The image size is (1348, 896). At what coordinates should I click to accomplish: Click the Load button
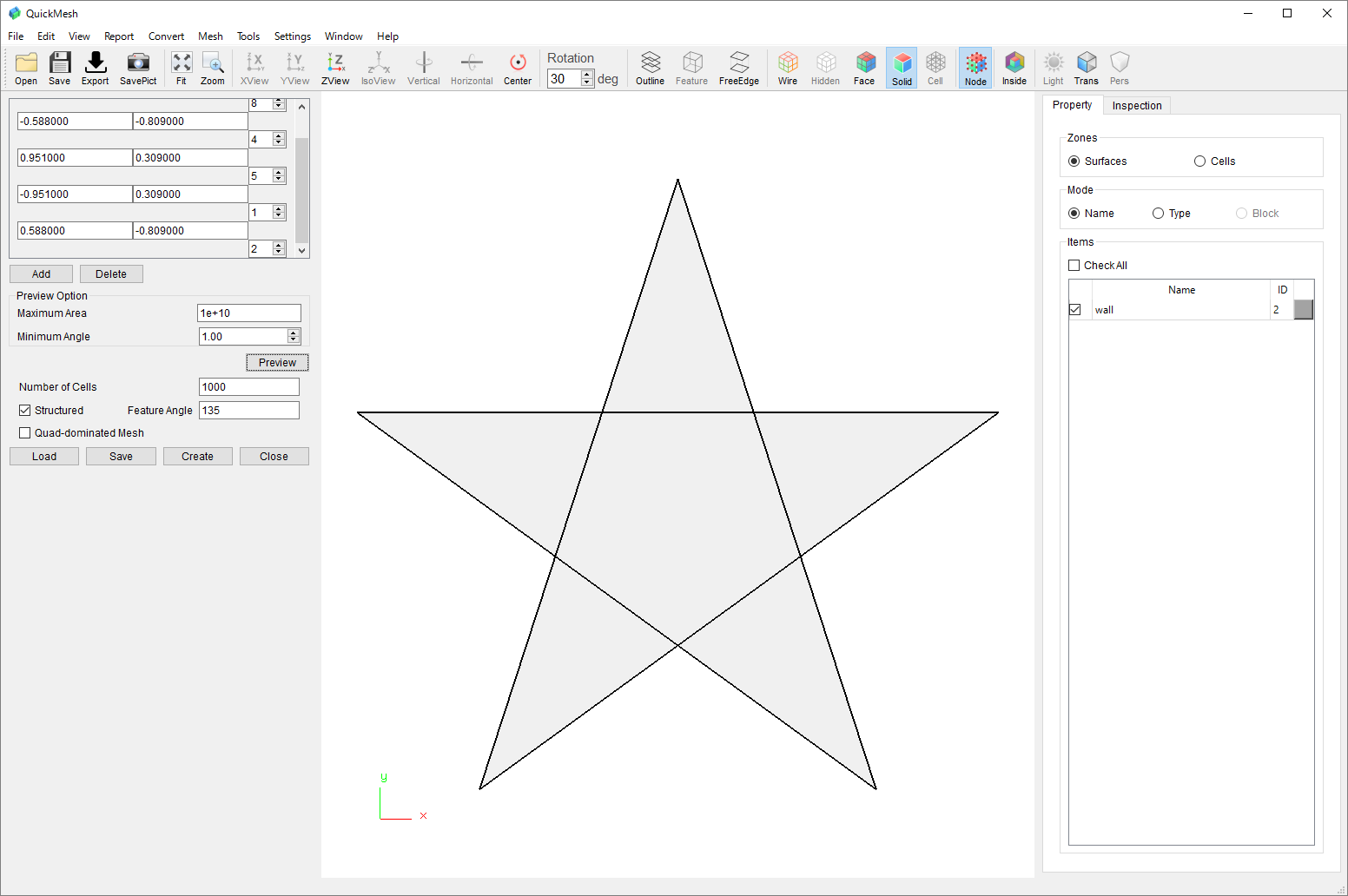(x=44, y=457)
